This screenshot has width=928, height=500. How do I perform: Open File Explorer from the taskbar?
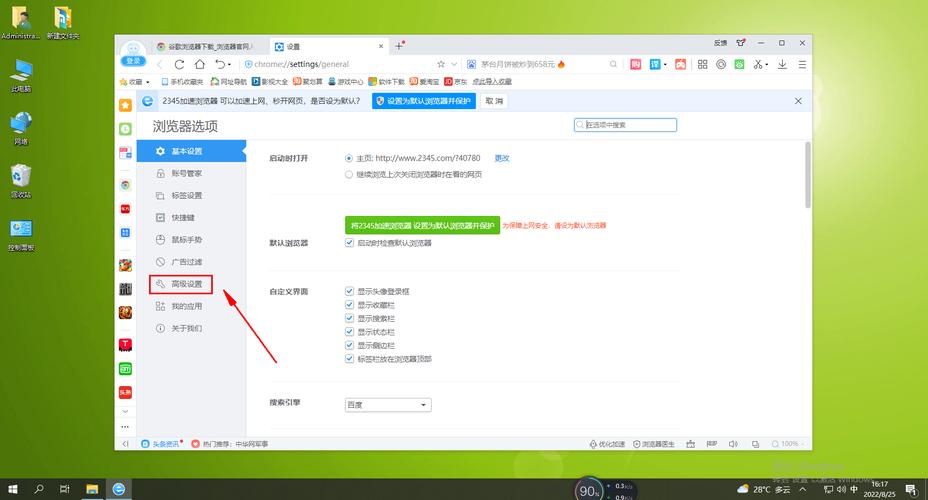coord(92,489)
